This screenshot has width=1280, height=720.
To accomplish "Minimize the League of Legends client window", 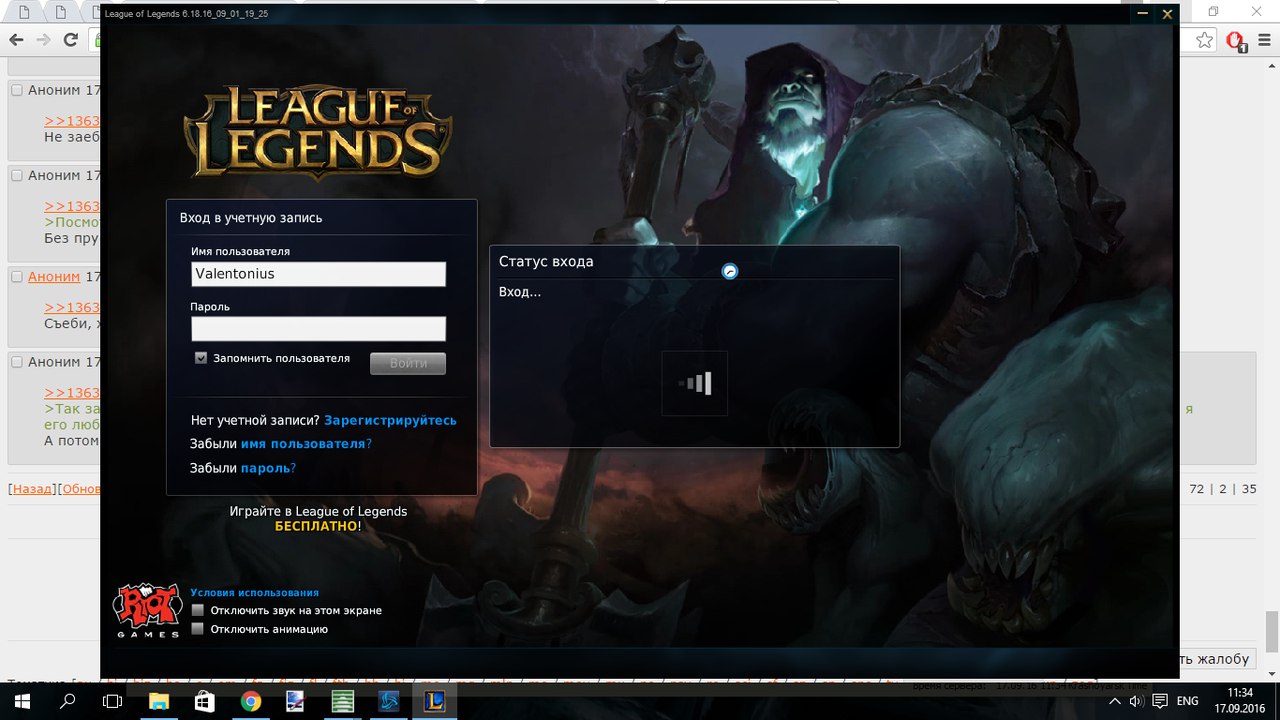I will click(1143, 14).
